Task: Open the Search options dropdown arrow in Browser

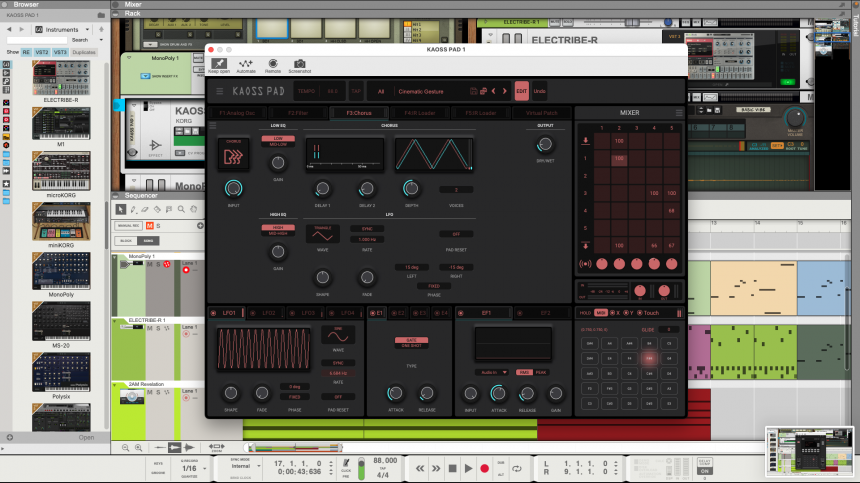Action: [x=101, y=40]
